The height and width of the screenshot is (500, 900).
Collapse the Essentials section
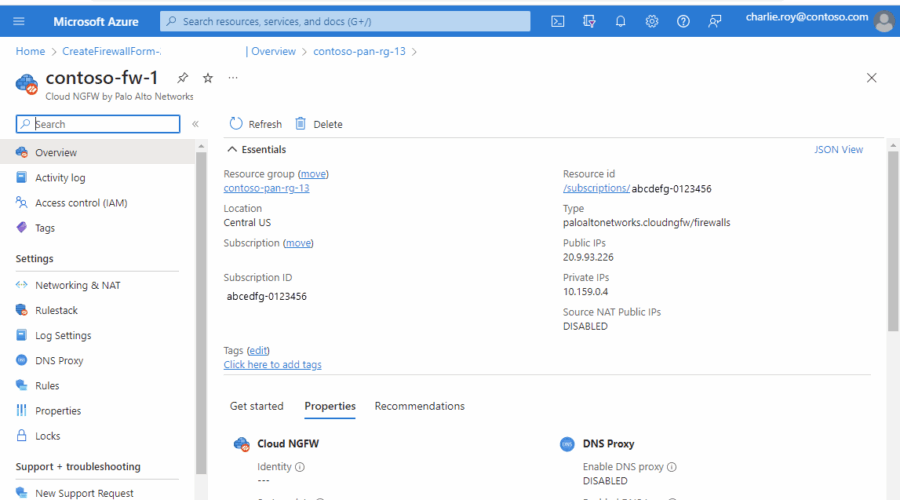[x=233, y=150]
